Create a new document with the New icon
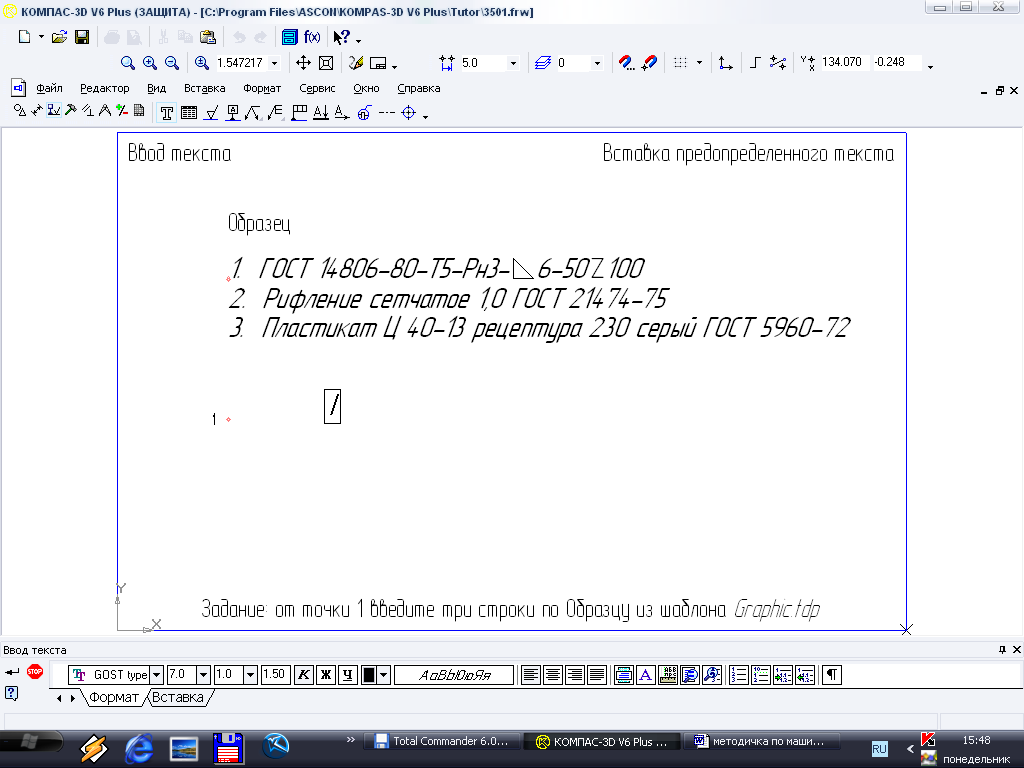The height and width of the screenshot is (768, 1024). (24, 37)
